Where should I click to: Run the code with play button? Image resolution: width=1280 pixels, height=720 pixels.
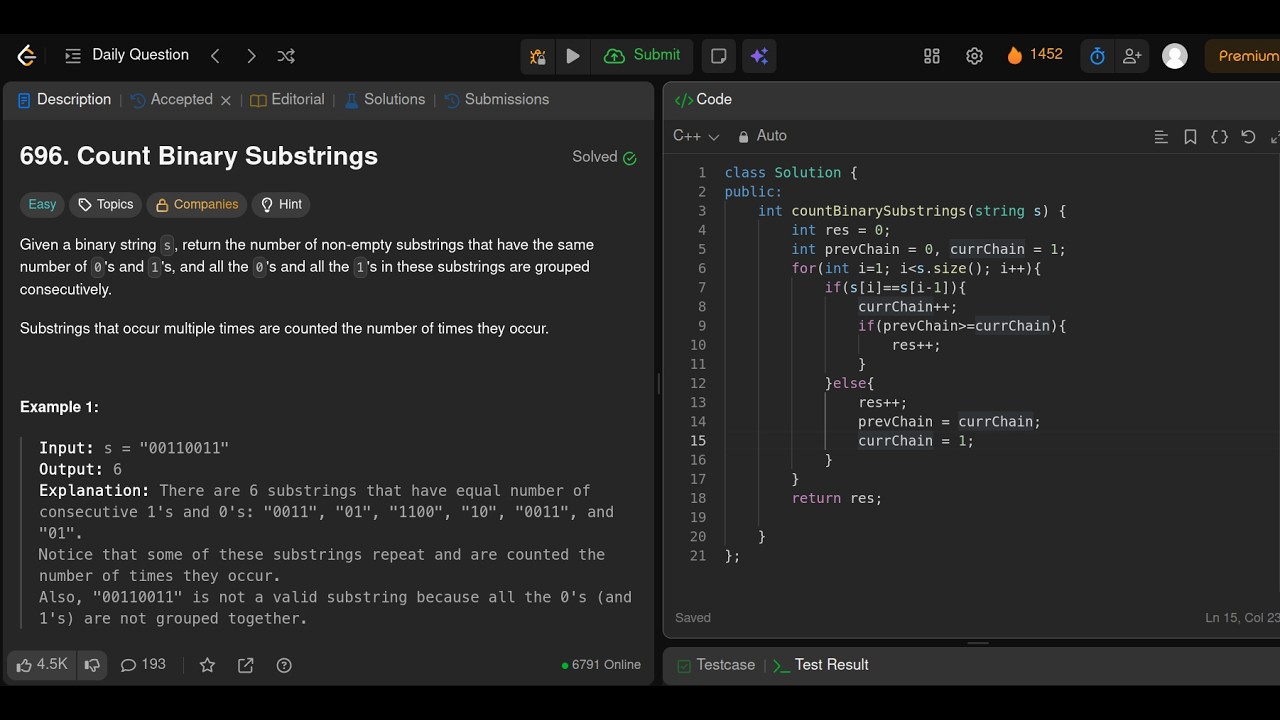pos(573,56)
